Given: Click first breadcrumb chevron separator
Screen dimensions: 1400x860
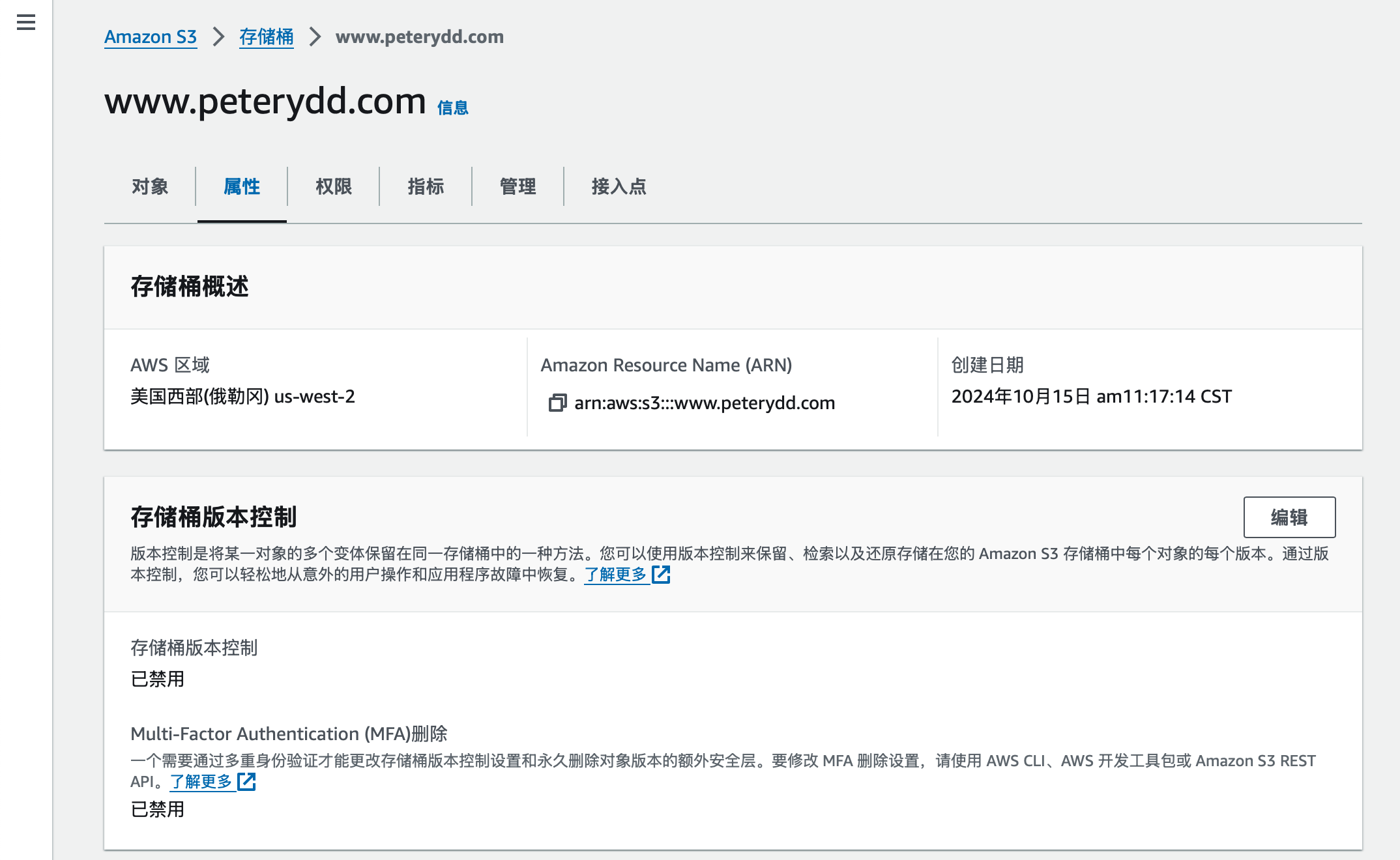Looking at the screenshot, I should (218, 37).
